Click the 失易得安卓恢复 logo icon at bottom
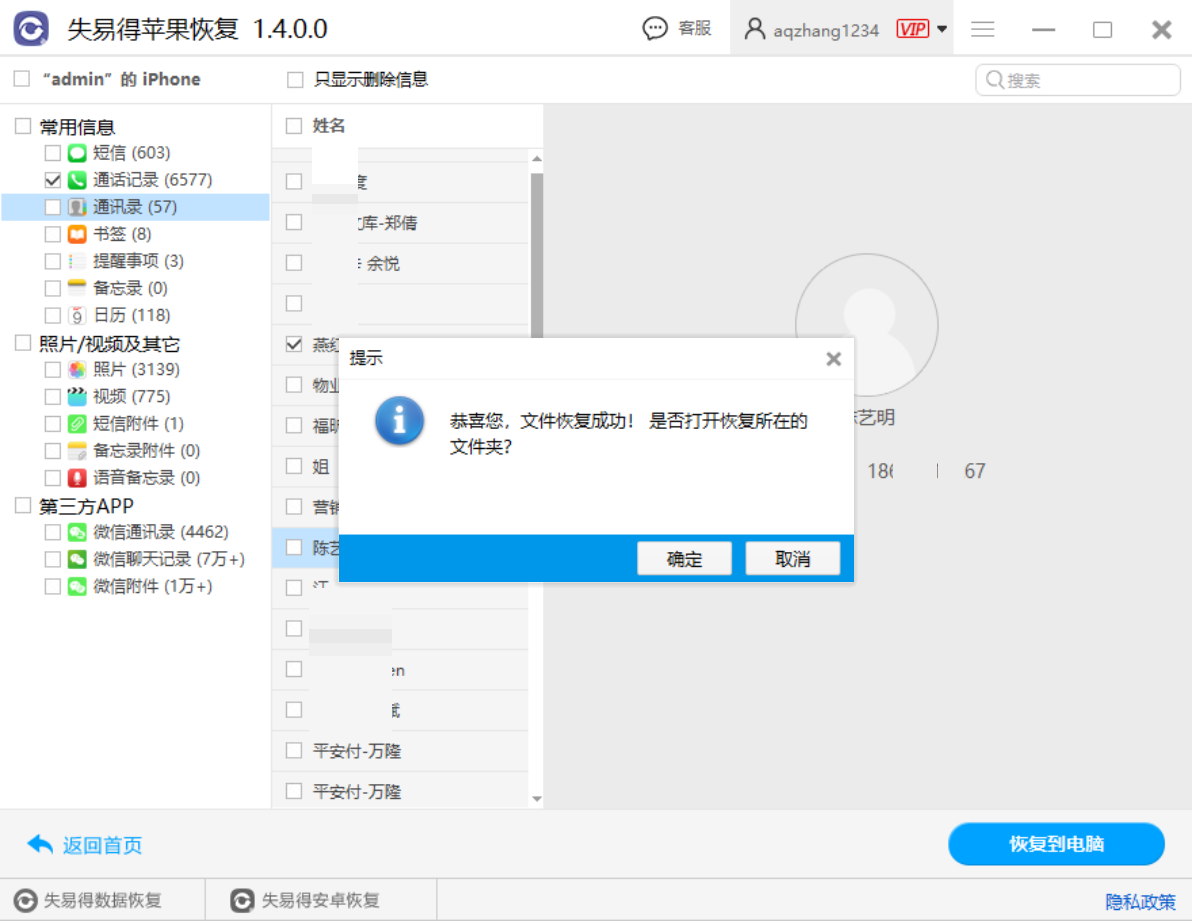Screen dimensions: 1192x921 coord(242,900)
